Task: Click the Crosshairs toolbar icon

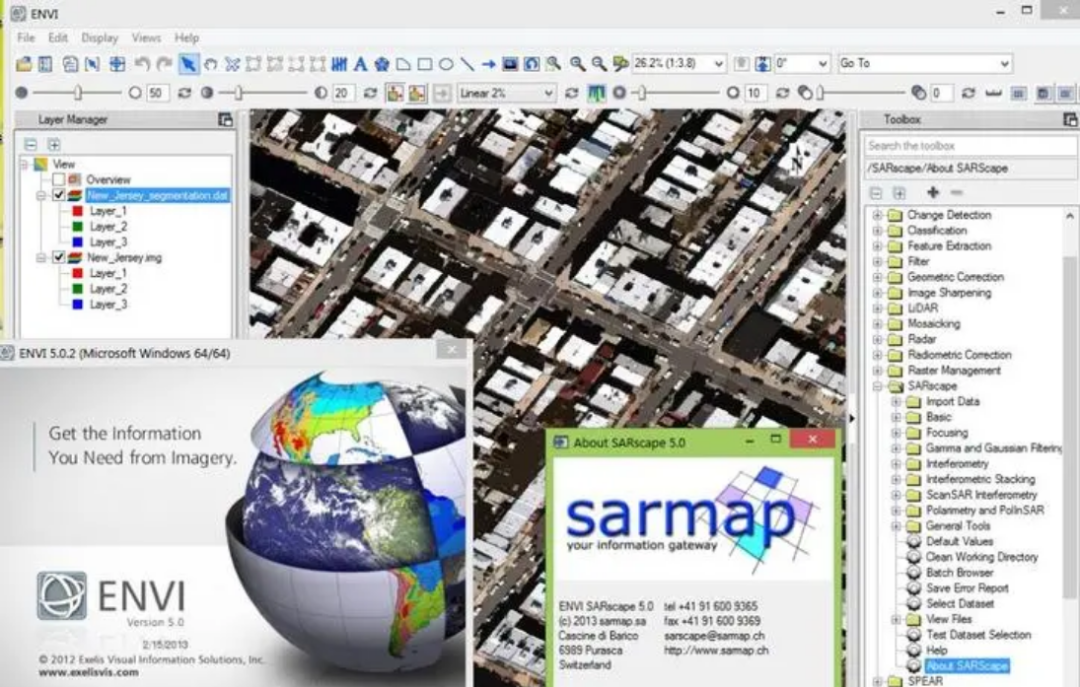Action: [117, 64]
